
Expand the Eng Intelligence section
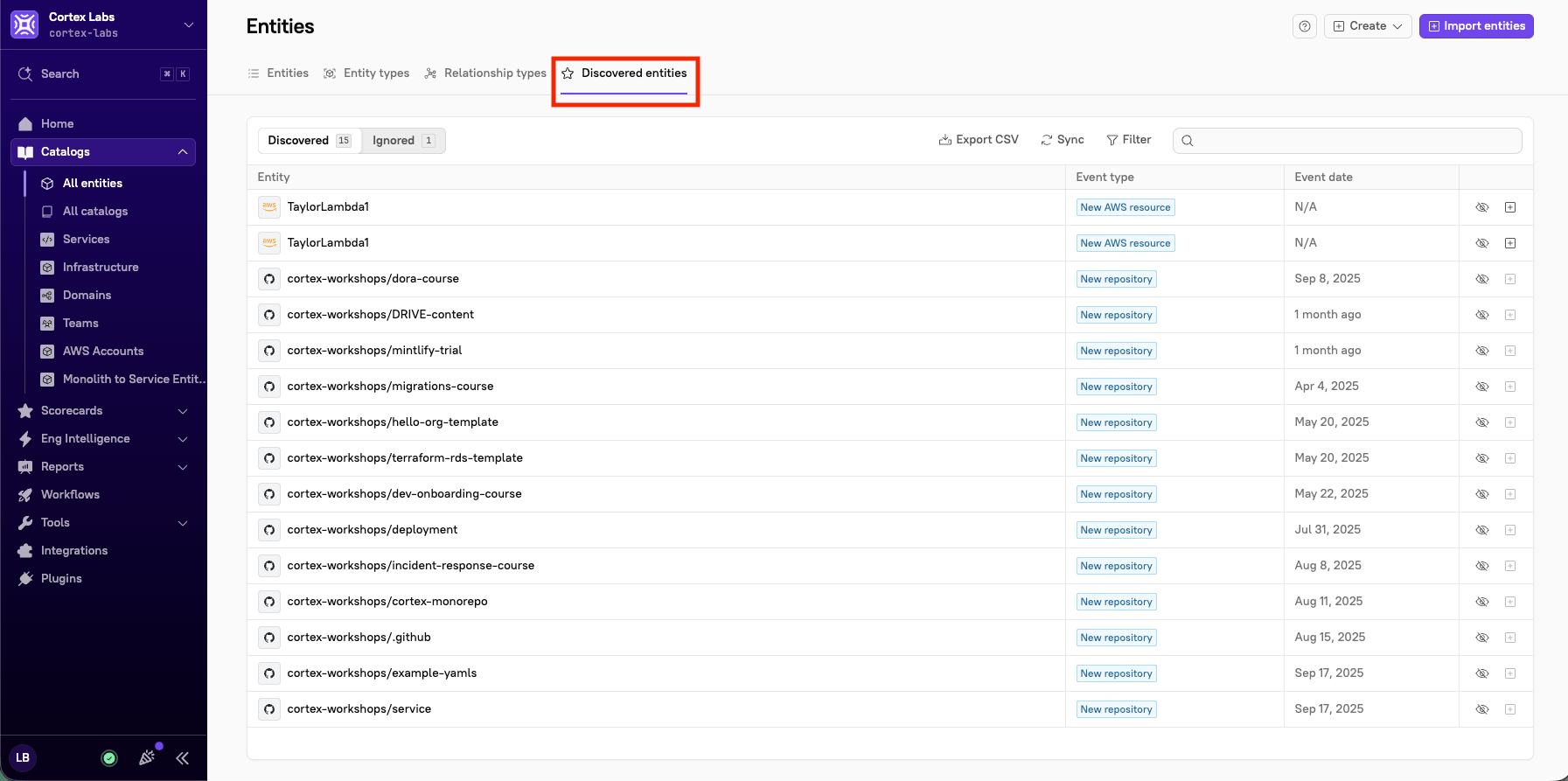click(x=183, y=439)
